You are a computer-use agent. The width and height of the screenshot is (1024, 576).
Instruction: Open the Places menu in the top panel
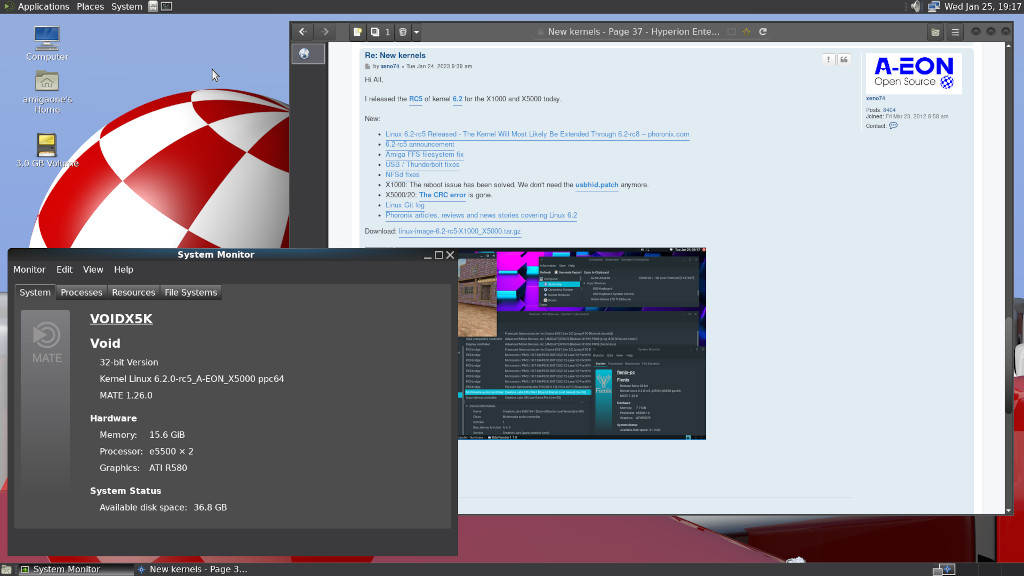point(90,7)
